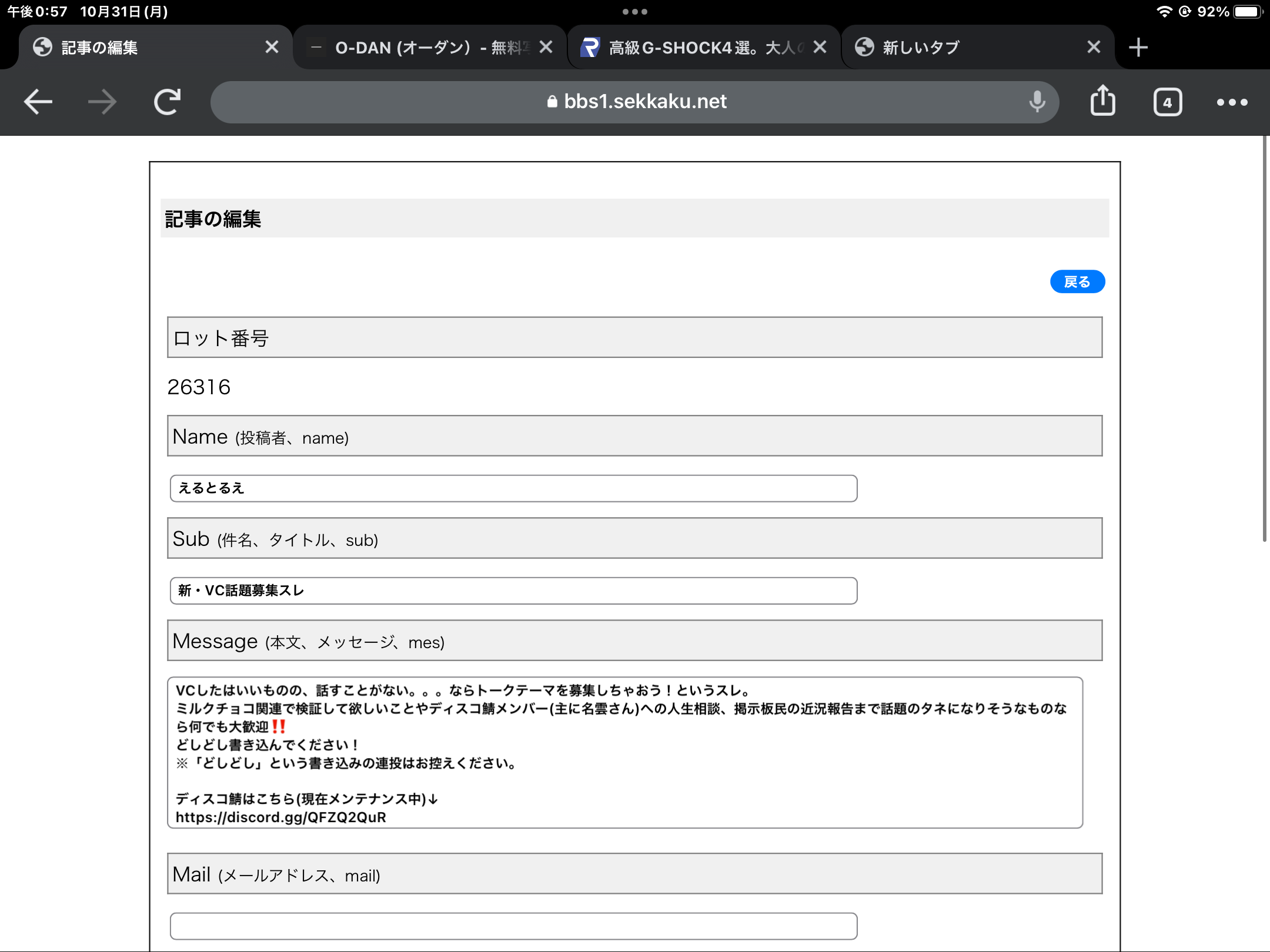
Task: Click the page vertical scrollbar
Action: click(x=1264, y=338)
